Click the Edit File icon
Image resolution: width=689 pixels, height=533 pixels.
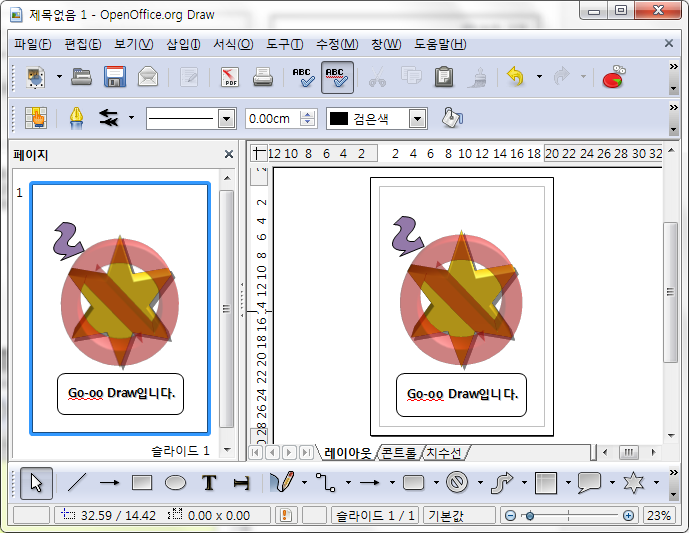[189, 77]
